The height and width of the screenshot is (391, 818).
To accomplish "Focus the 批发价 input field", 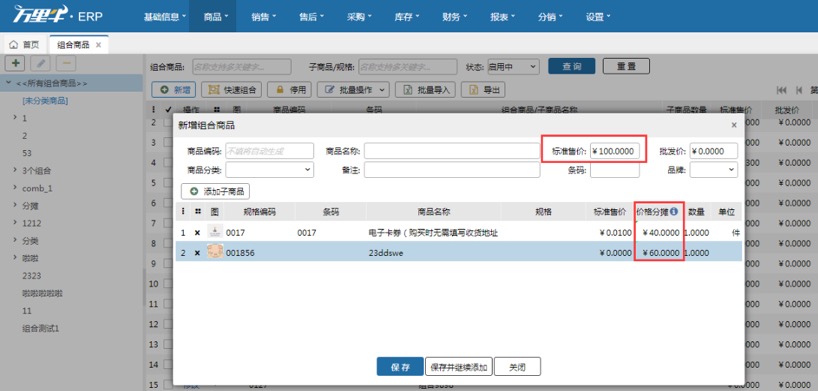I will tap(714, 151).
